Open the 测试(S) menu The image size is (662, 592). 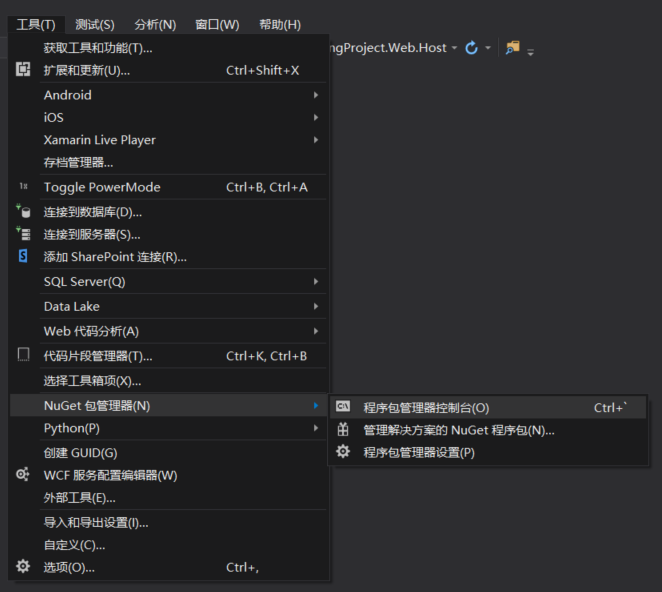95,25
